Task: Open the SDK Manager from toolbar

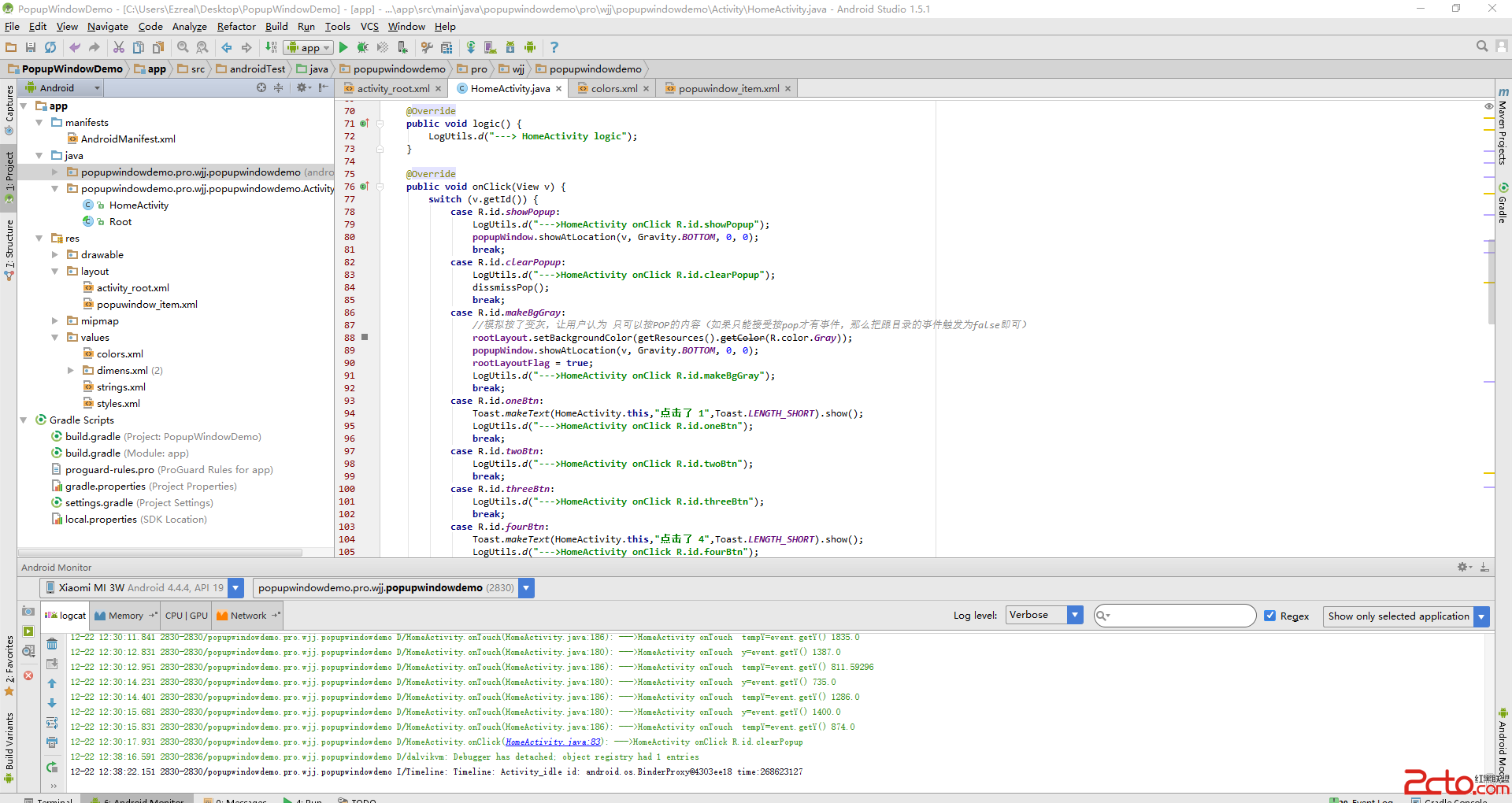Action: 510,48
